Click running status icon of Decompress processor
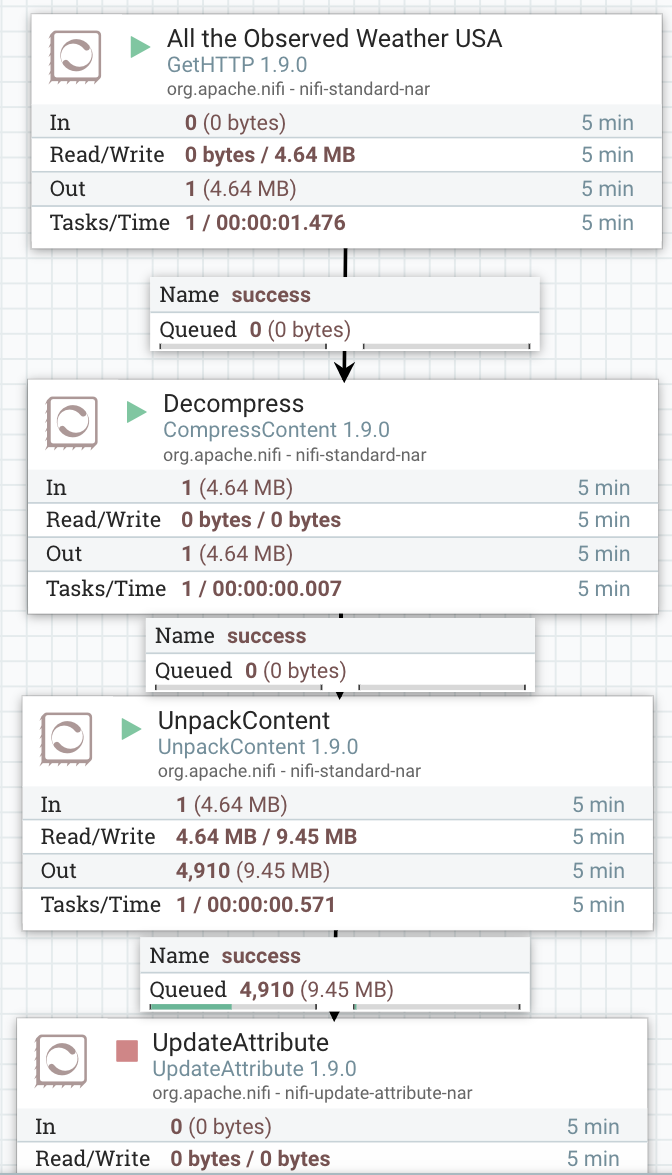Viewport: 672px width, 1175px height. pyautogui.click(x=136, y=412)
